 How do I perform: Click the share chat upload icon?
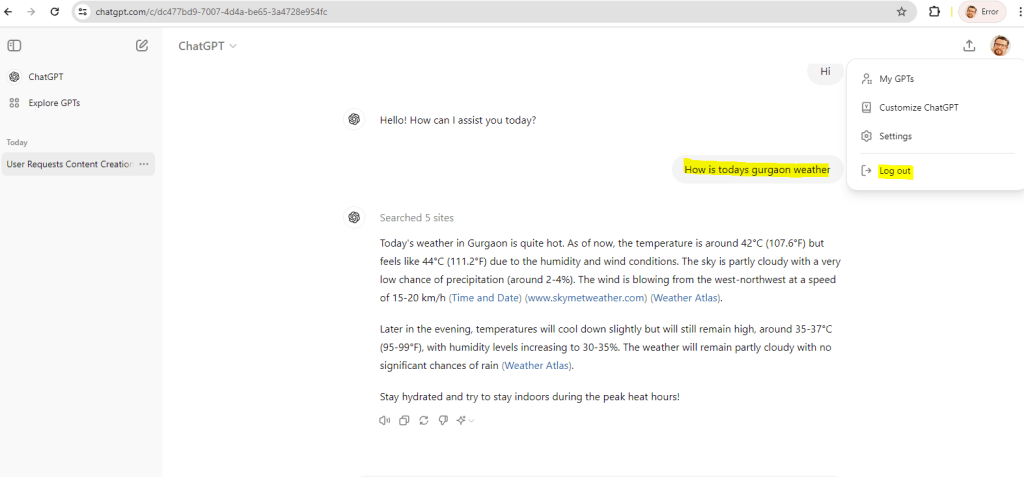point(969,46)
